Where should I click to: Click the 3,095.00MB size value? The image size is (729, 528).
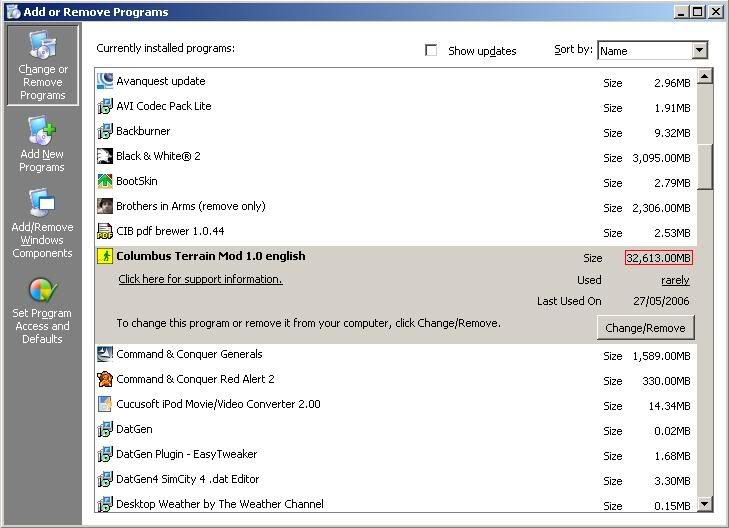click(x=661, y=158)
